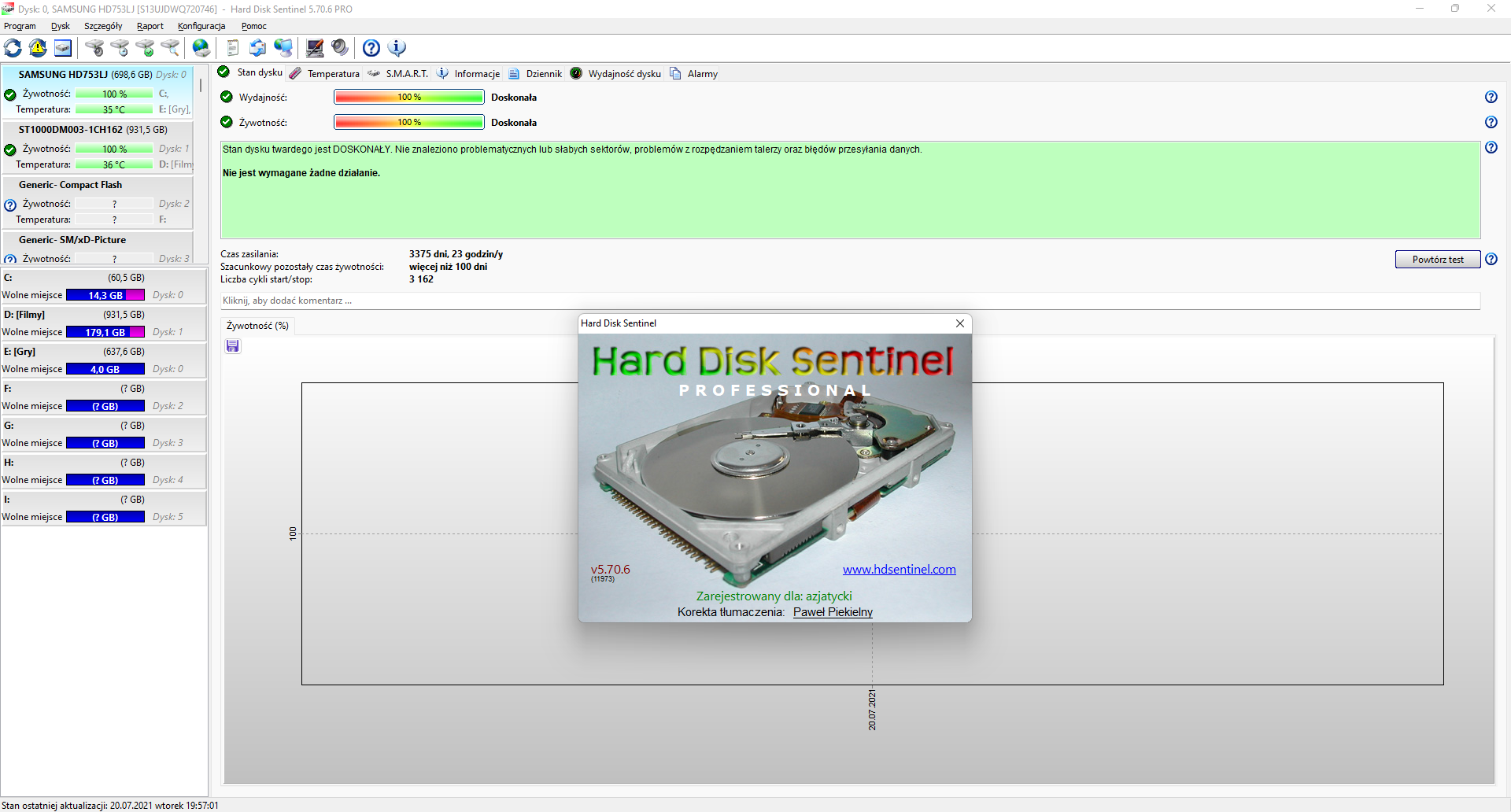Click the green check icon next to Wydajność
The height and width of the screenshot is (812, 1511).
click(x=227, y=97)
